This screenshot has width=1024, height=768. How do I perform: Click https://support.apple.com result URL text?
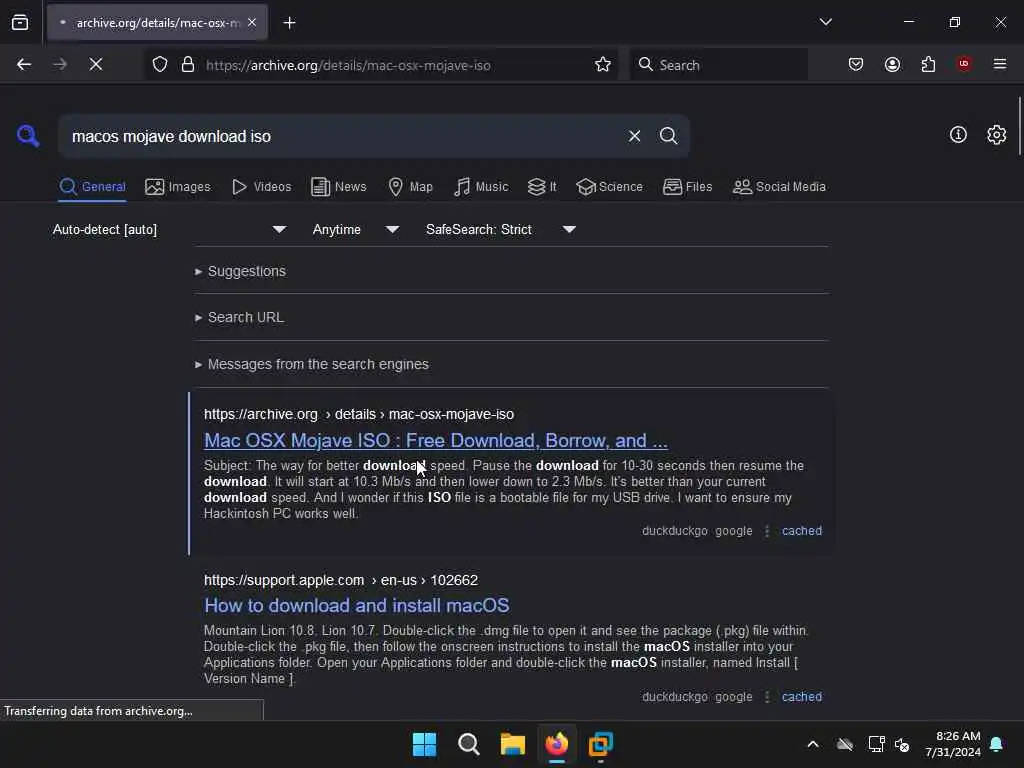341,580
